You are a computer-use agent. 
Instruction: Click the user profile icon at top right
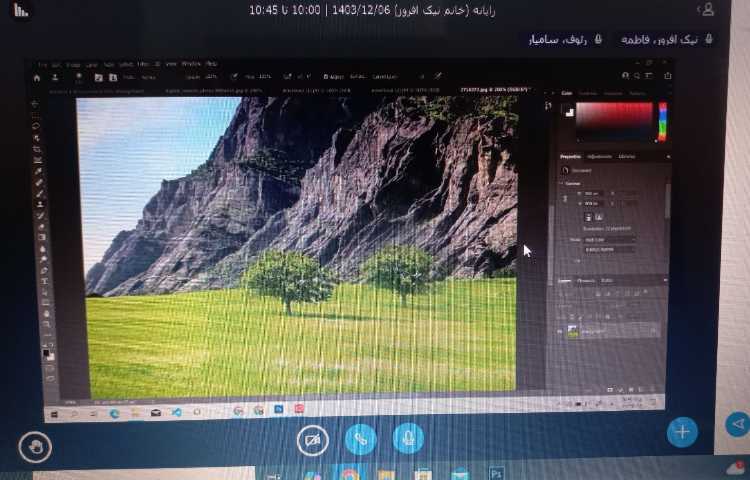pyautogui.click(x=706, y=9)
